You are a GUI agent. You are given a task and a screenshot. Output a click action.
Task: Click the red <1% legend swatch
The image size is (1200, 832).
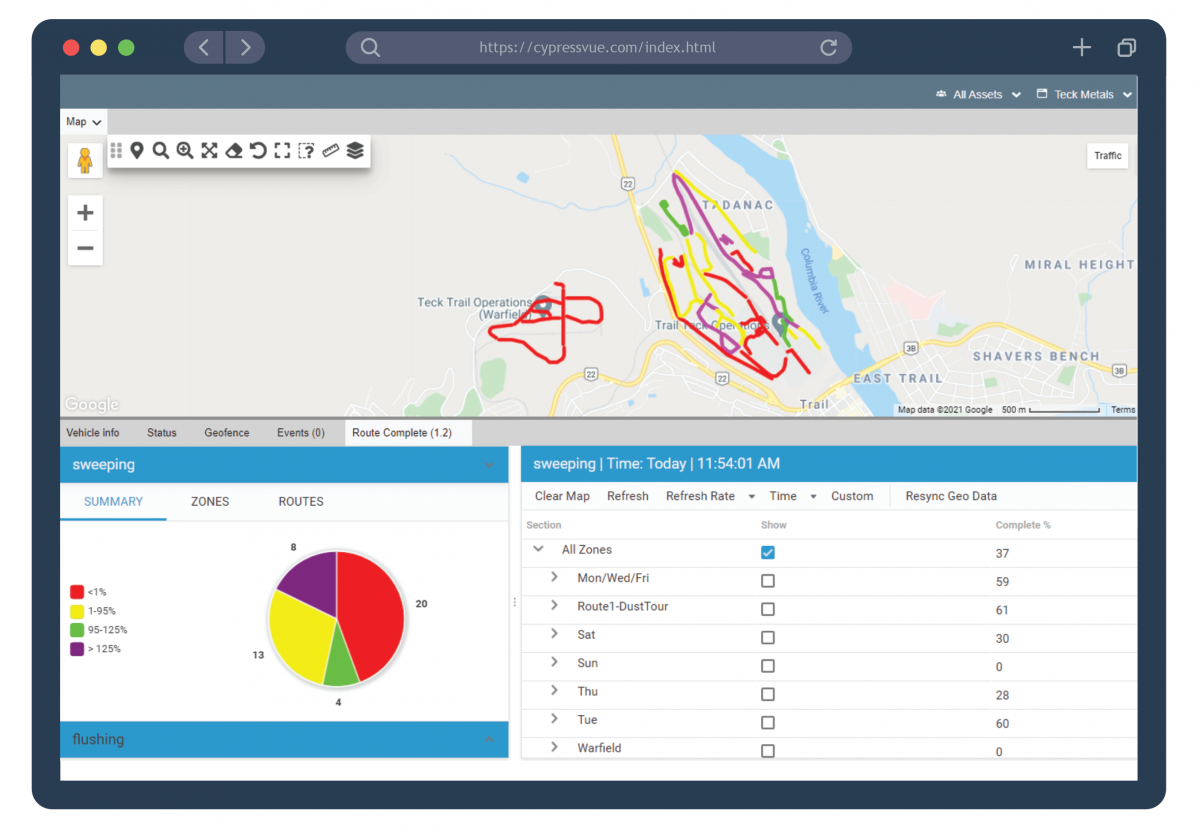(x=78, y=592)
